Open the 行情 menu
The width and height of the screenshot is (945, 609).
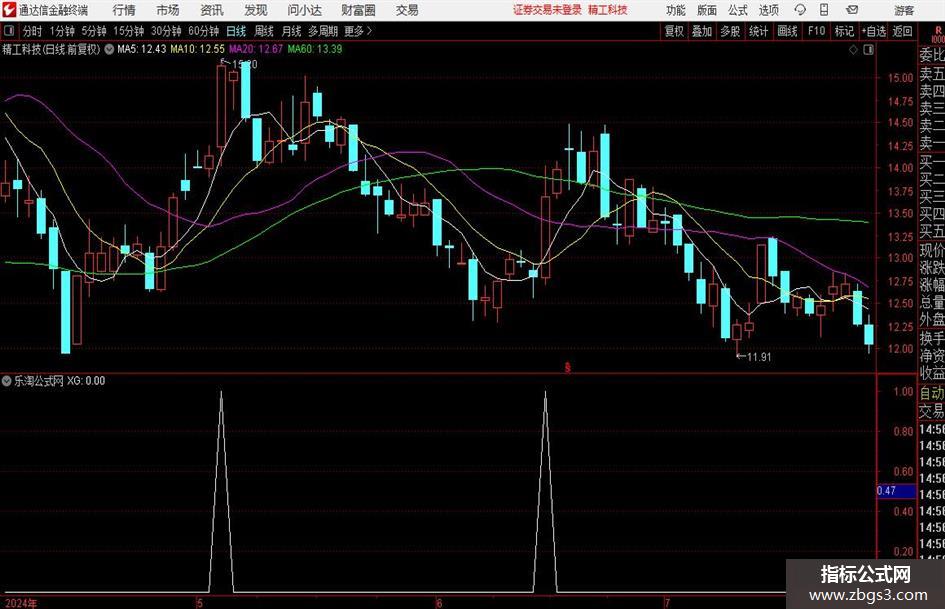pyautogui.click(x=124, y=10)
